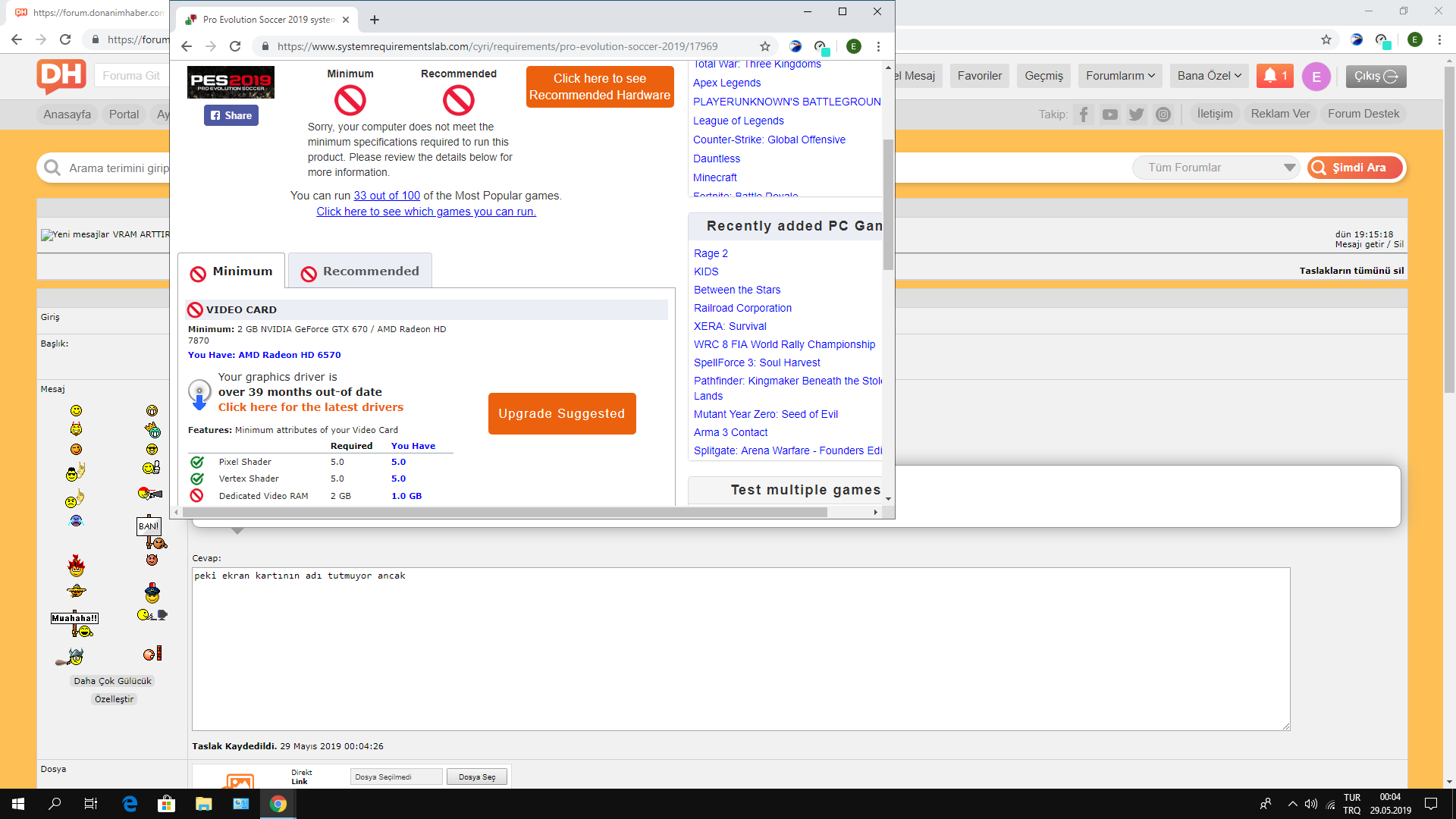
Task: Click the Özelleştir button
Action: (114, 699)
